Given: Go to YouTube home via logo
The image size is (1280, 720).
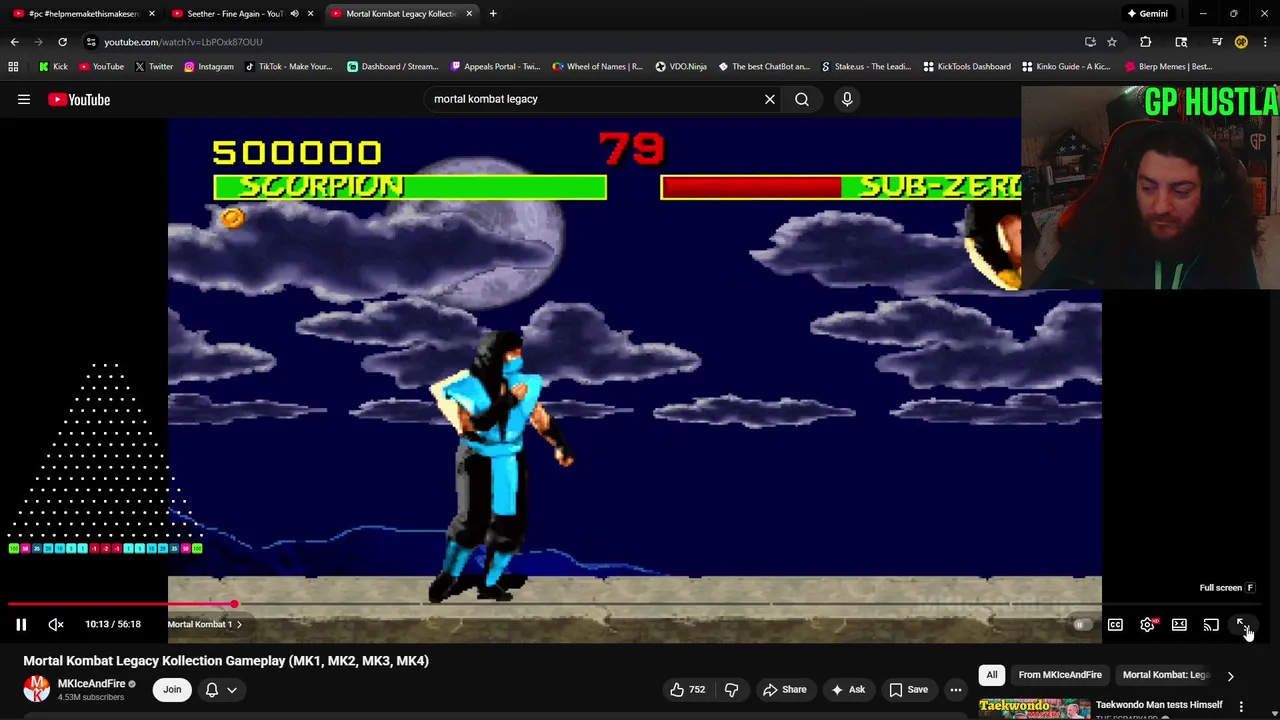Looking at the screenshot, I should [79, 99].
